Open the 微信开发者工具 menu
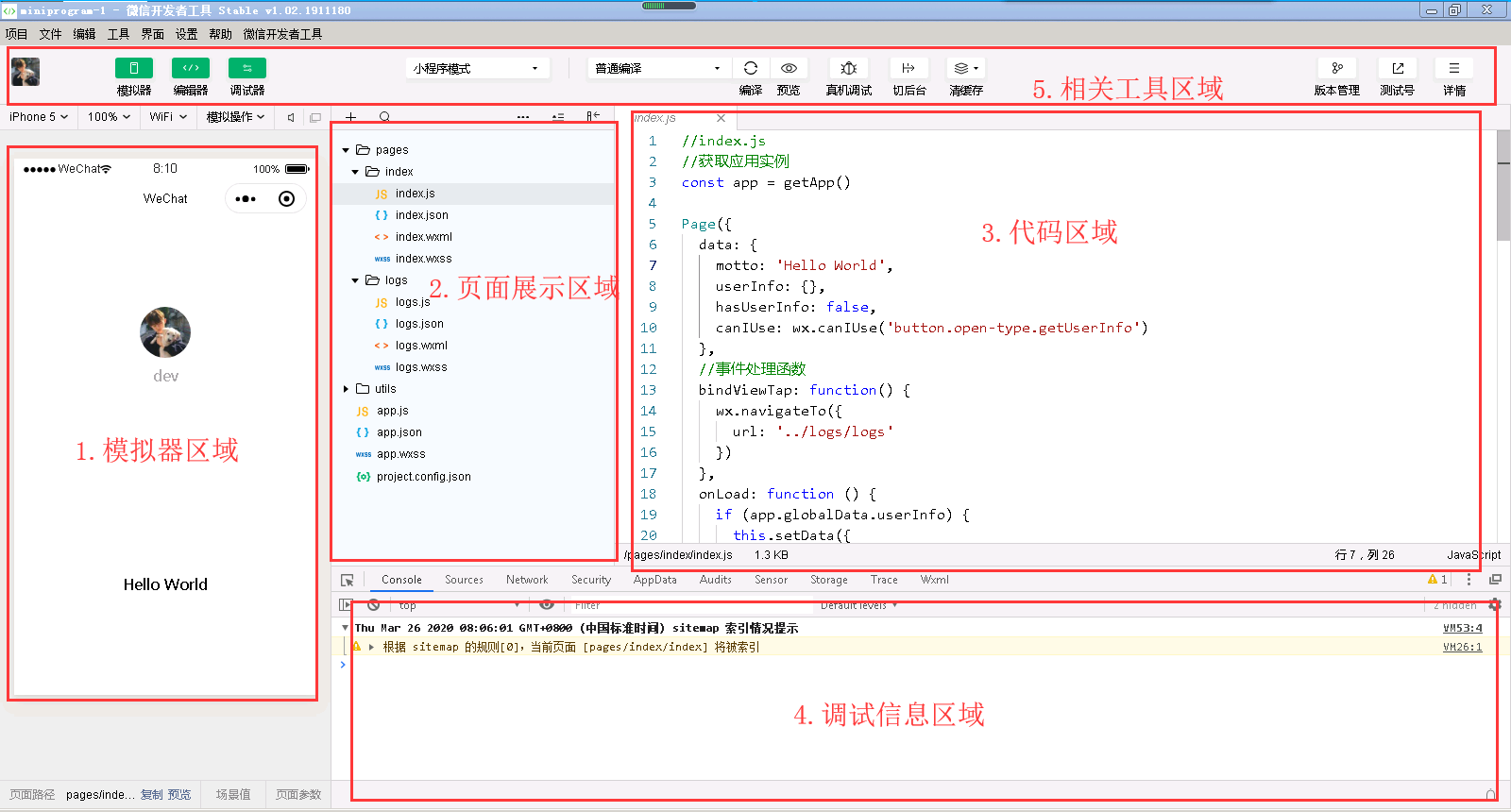 (282, 34)
